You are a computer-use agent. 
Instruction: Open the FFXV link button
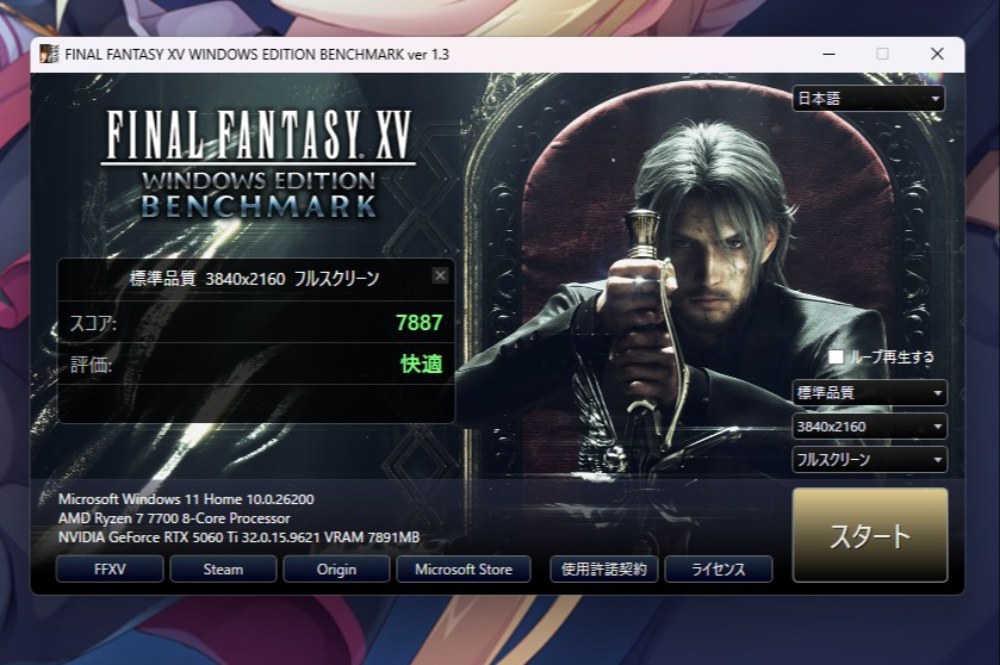coord(110,569)
